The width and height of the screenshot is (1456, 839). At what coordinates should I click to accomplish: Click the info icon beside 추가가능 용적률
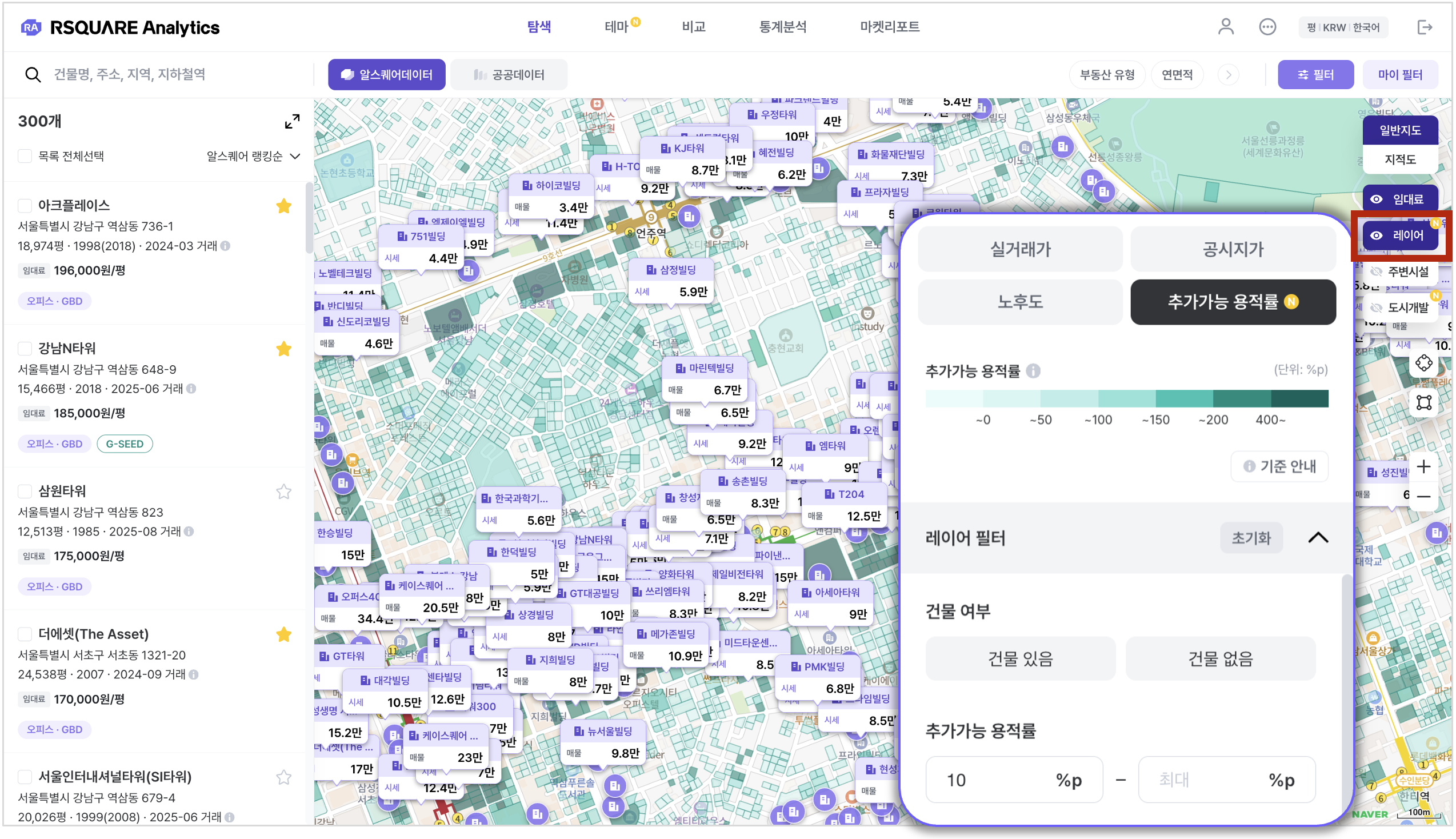(1033, 371)
